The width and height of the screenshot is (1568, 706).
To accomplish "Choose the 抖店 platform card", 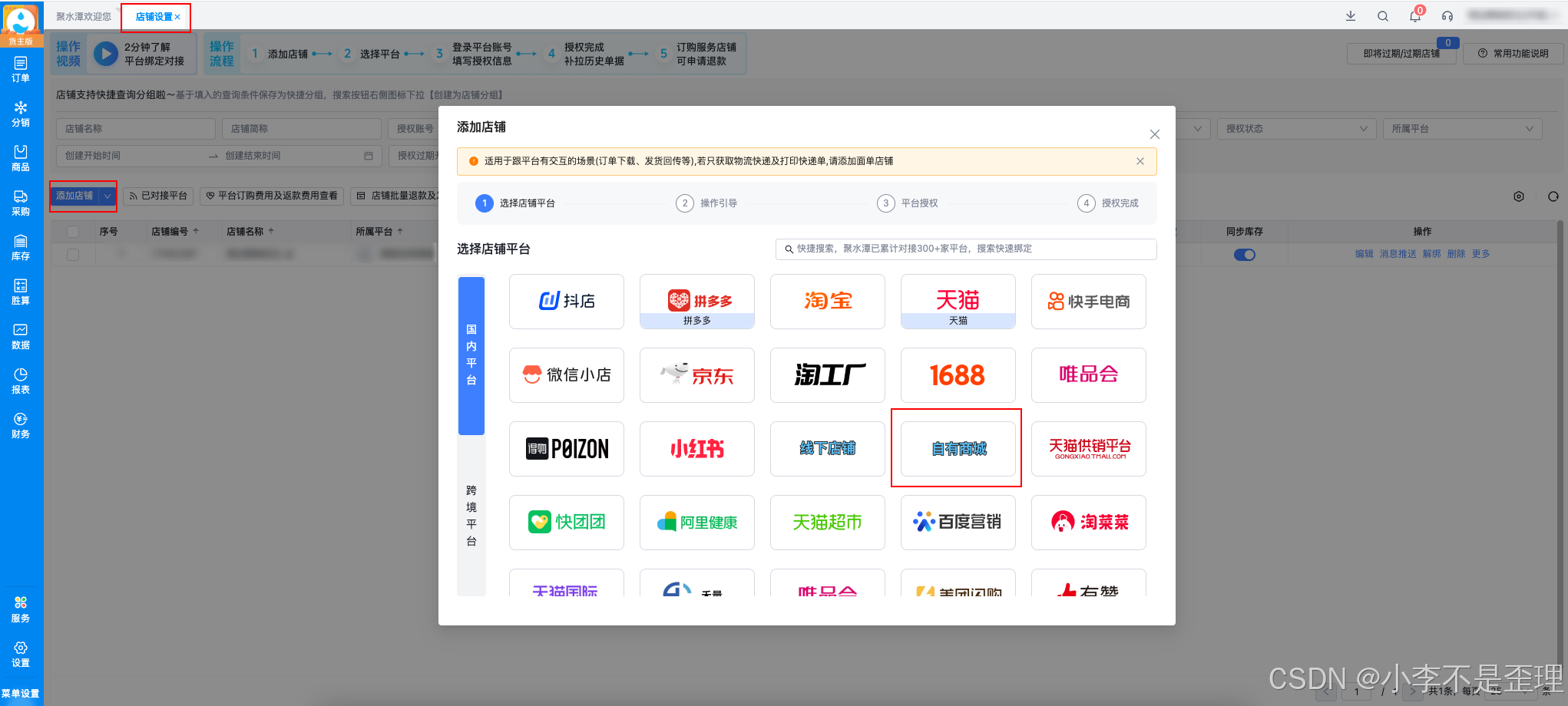I will pyautogui.click(x=567, y=302).
